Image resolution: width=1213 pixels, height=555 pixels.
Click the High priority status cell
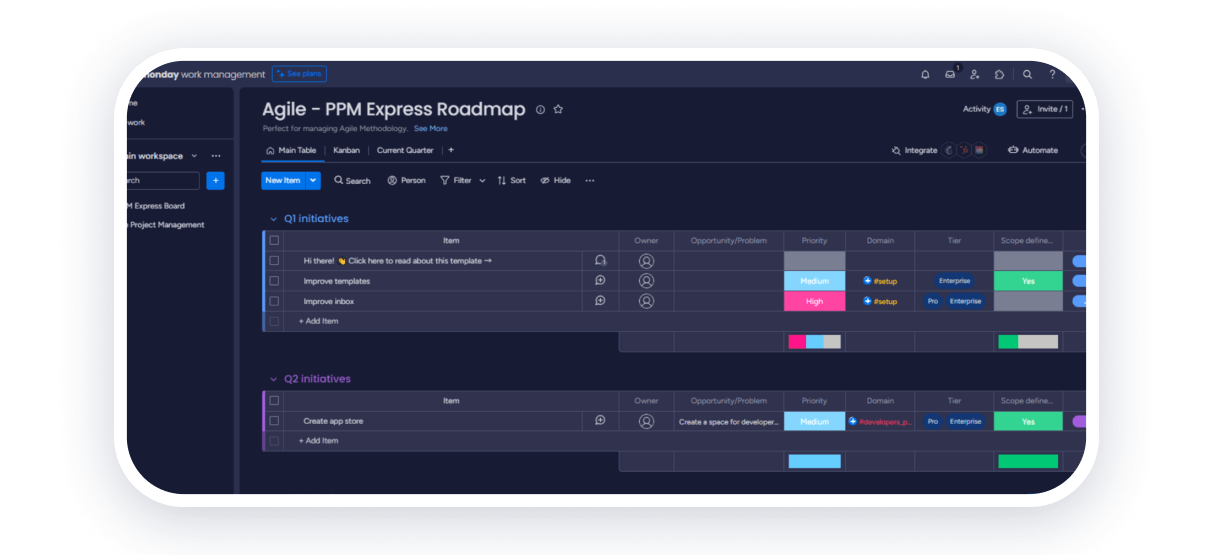(x=814, y=301)
